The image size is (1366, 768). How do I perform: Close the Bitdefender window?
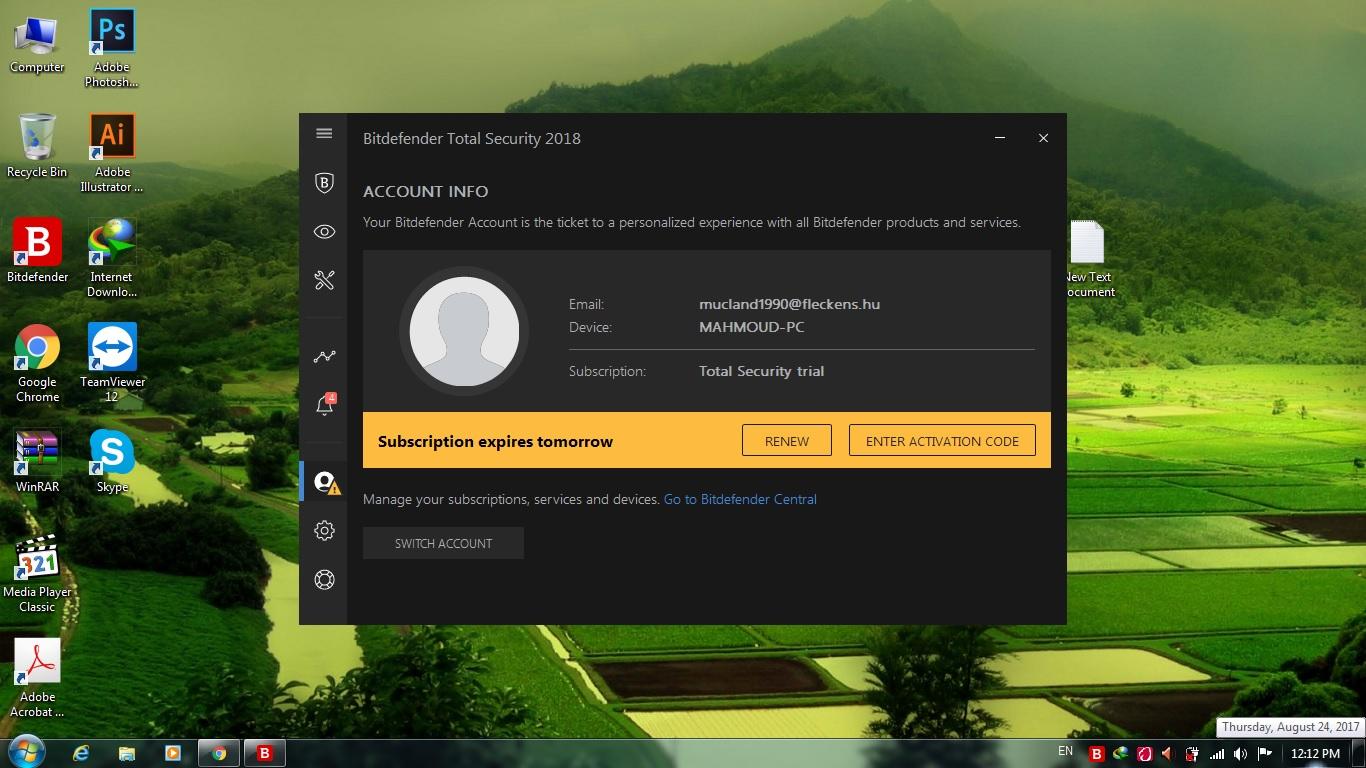tap(1043, 138)
